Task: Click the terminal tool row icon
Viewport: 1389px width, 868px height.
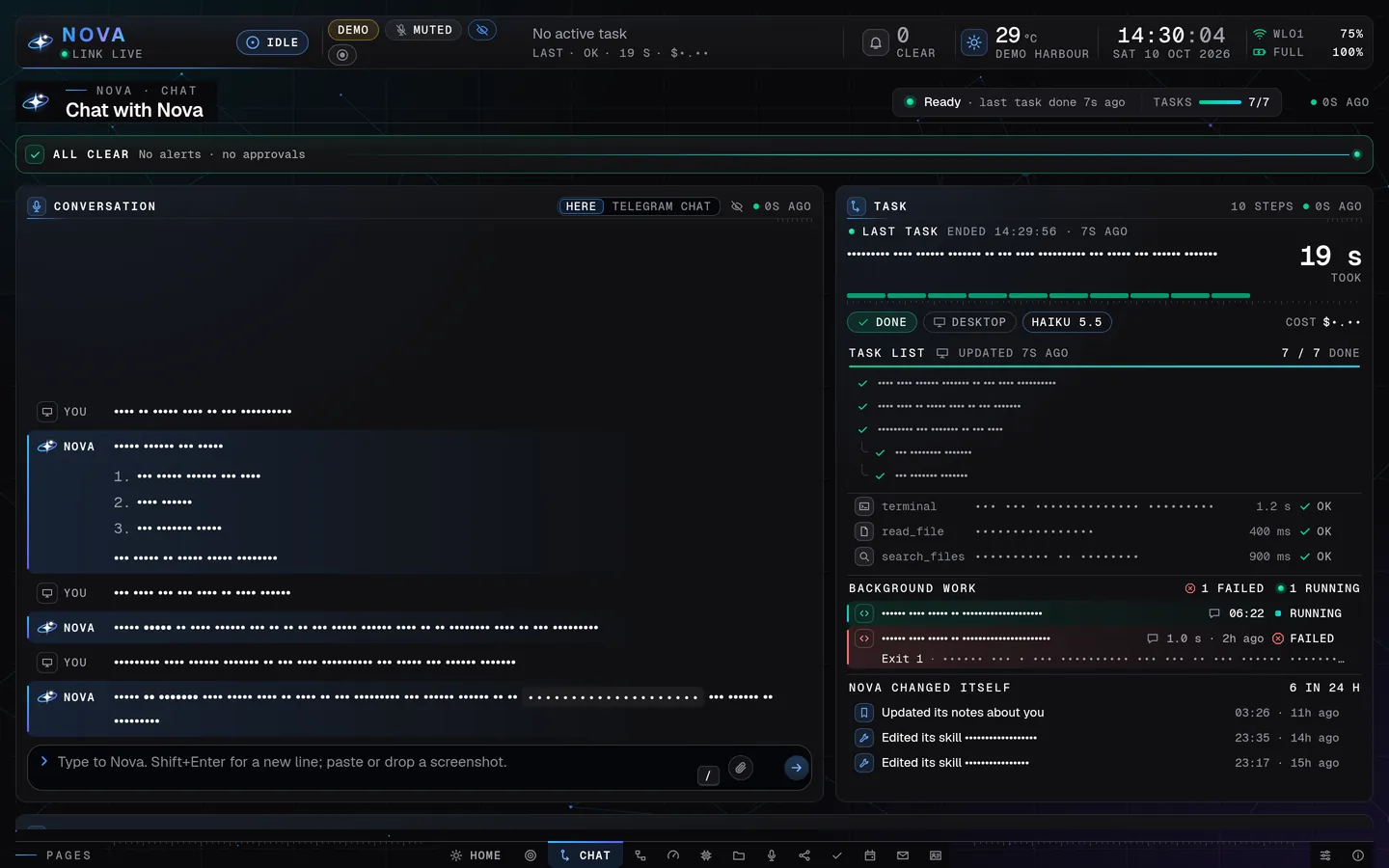Action: [x=864, y=506]
